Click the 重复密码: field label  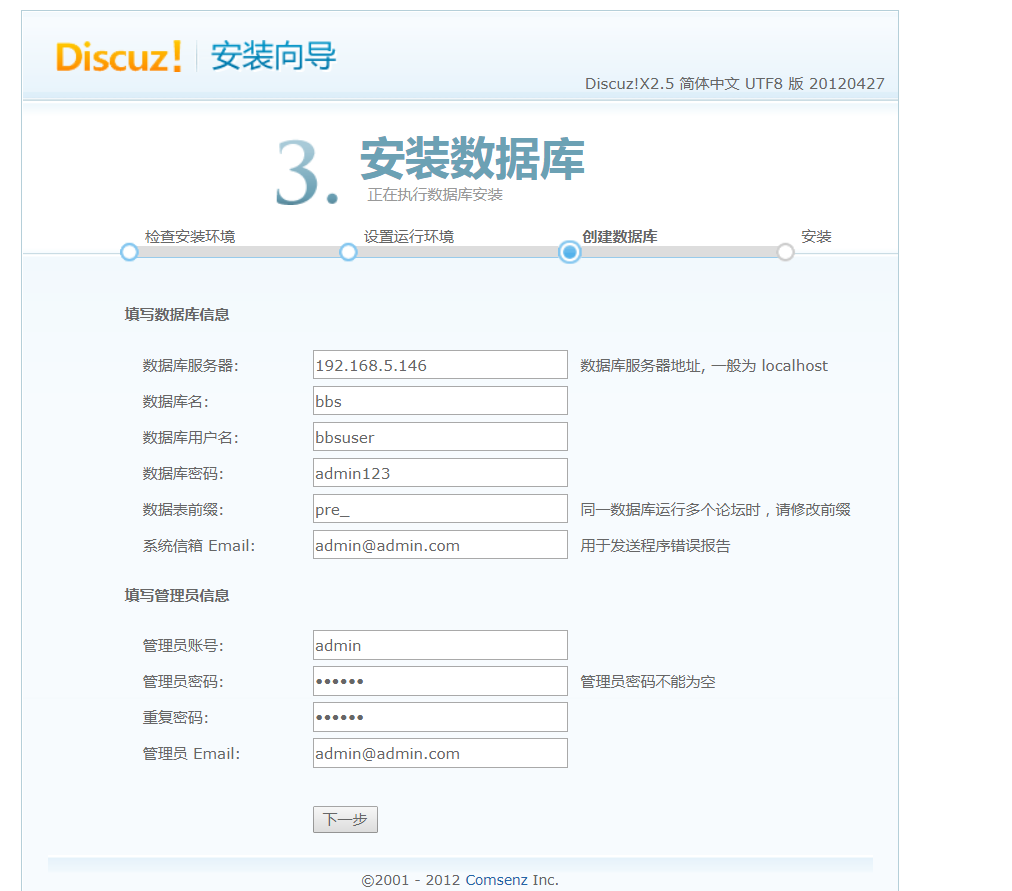coord(176,718)
